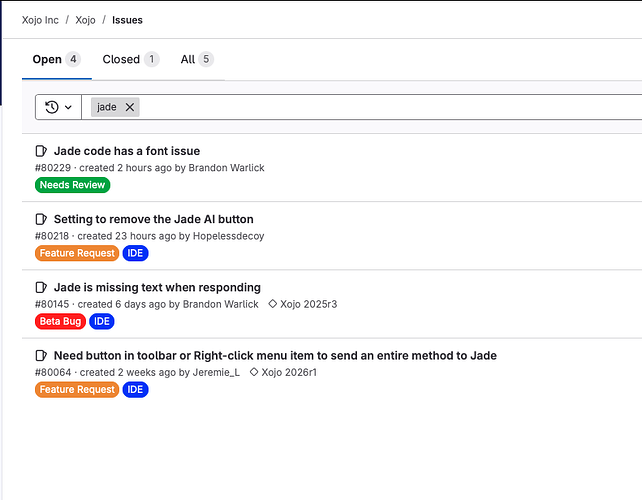Image resolution: width=642 pixels, height=500 pixels.
Task: Open the recent searches history dropdown
Action: (58, 107)
